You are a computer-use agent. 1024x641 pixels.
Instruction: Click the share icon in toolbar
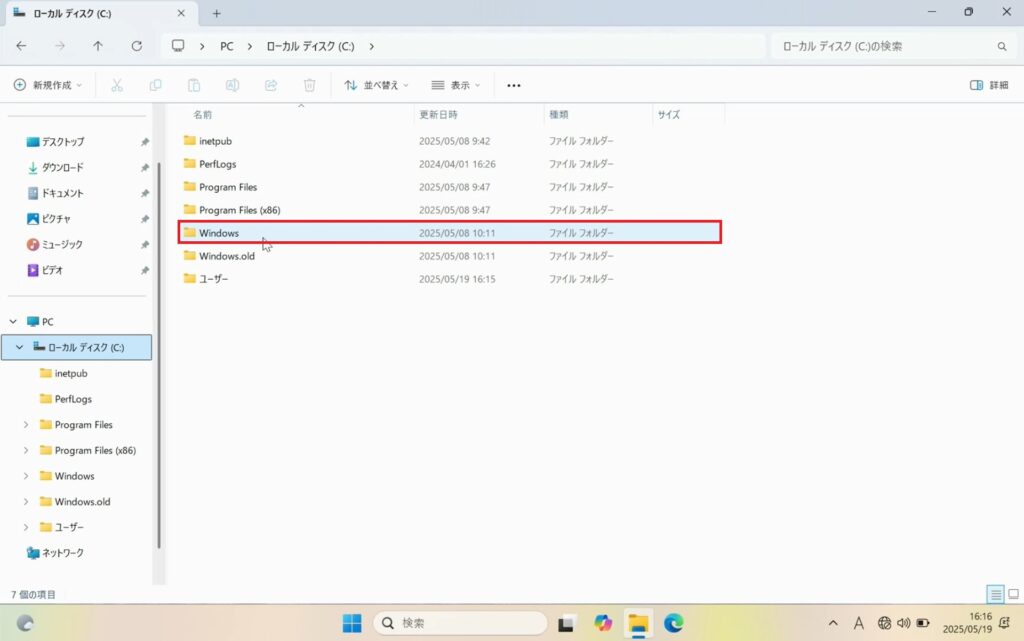pyautogui.click(x=271, y=86)
